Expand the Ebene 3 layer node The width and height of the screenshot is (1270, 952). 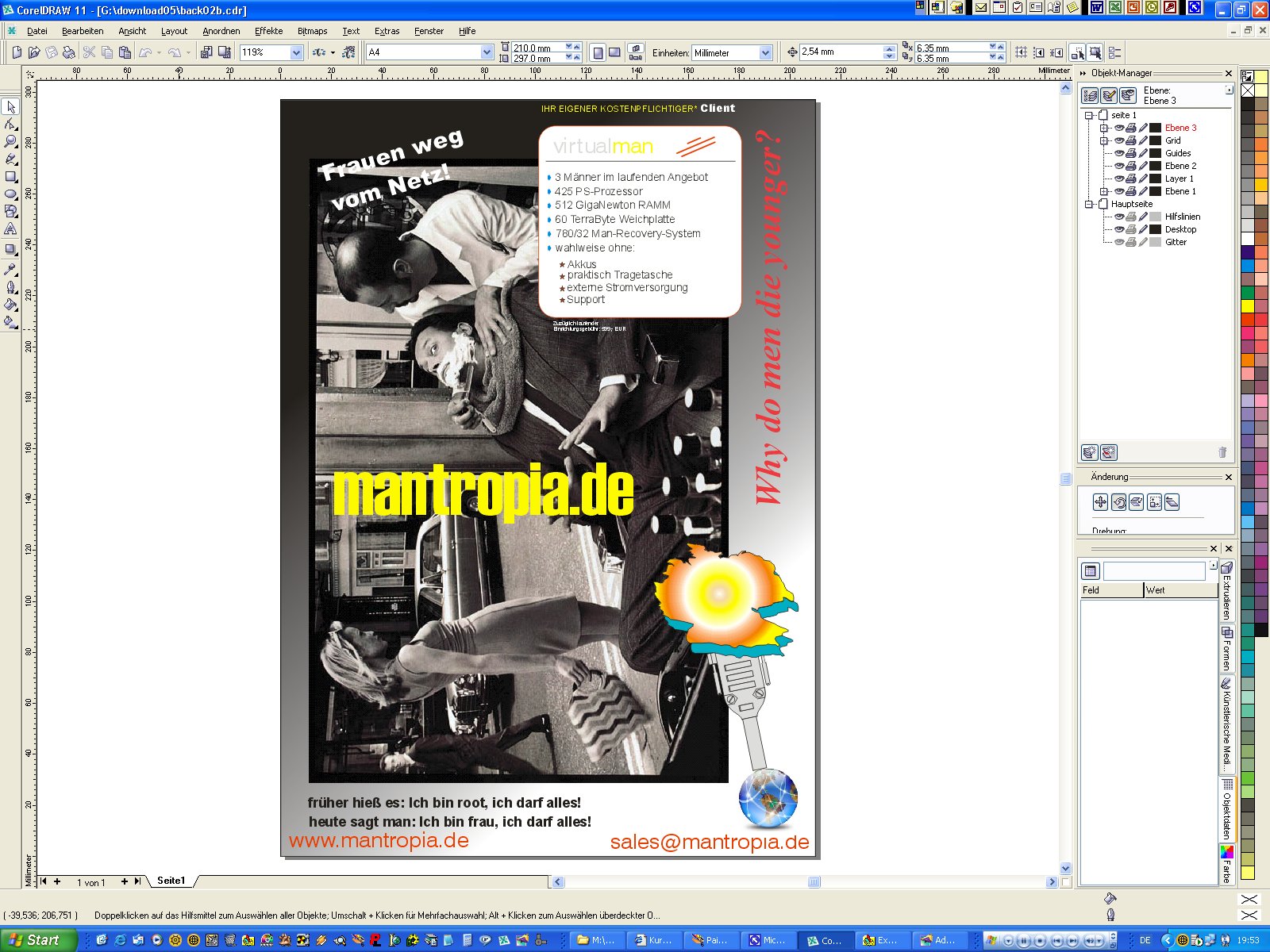[x=1103, y=128]
